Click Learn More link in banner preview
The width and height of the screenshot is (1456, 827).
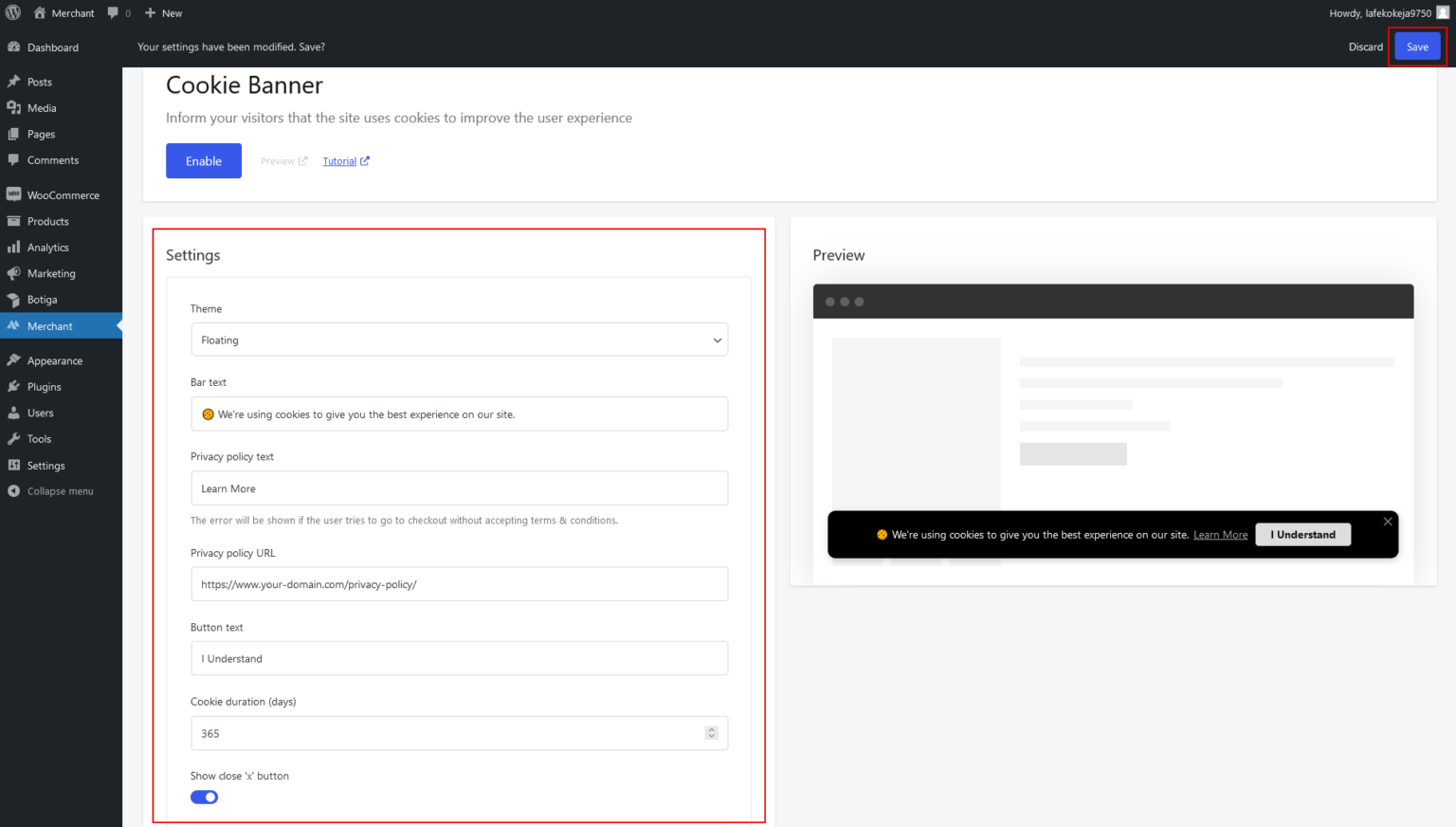[1221, 535]
